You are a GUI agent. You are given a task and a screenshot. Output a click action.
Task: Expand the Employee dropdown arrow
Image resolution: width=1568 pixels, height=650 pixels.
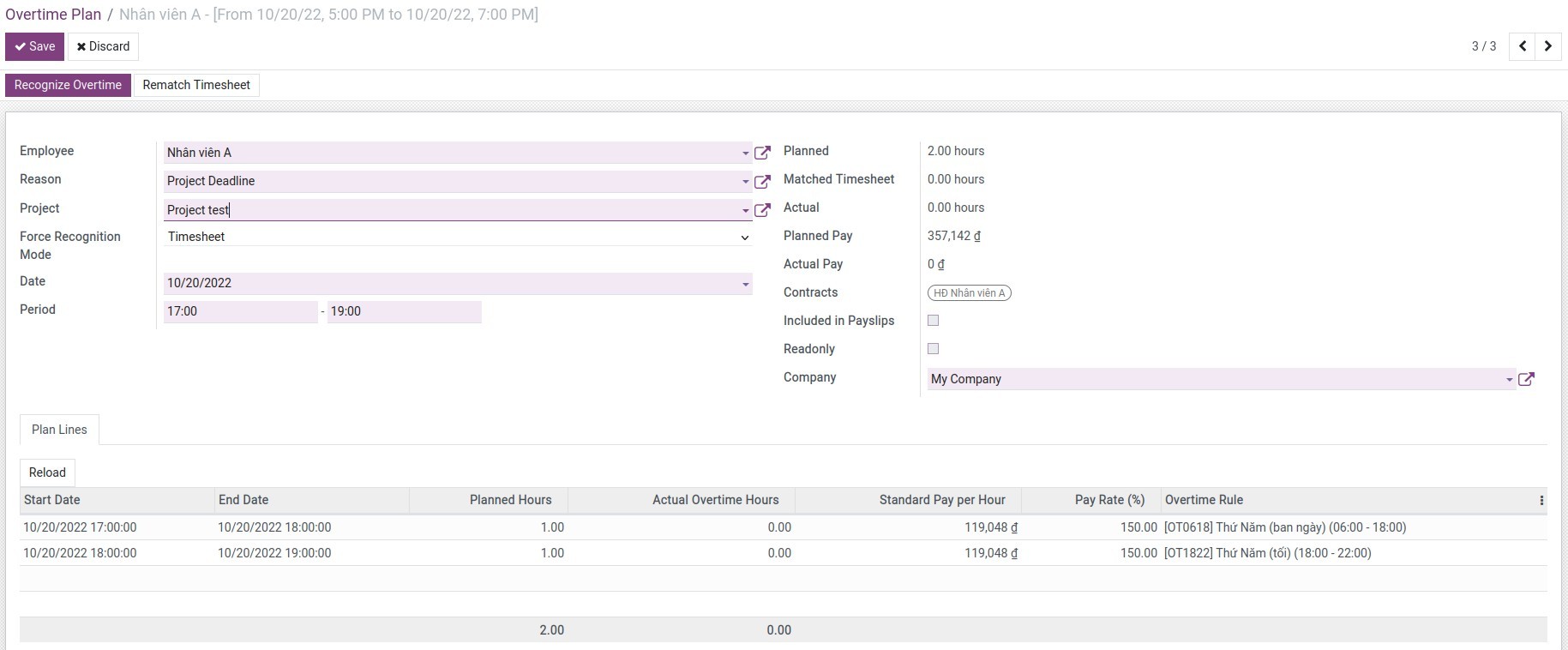[x=745, y=153]
